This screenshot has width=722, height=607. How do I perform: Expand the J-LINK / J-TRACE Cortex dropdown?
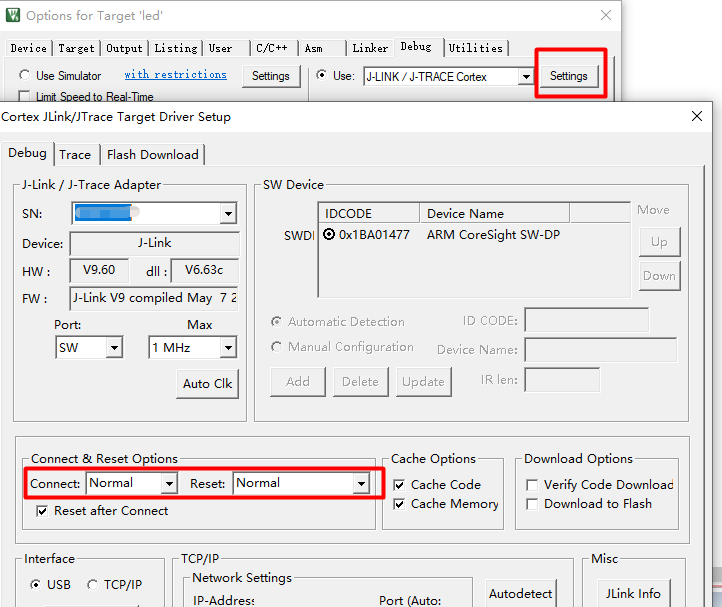(x=526, y=76)
